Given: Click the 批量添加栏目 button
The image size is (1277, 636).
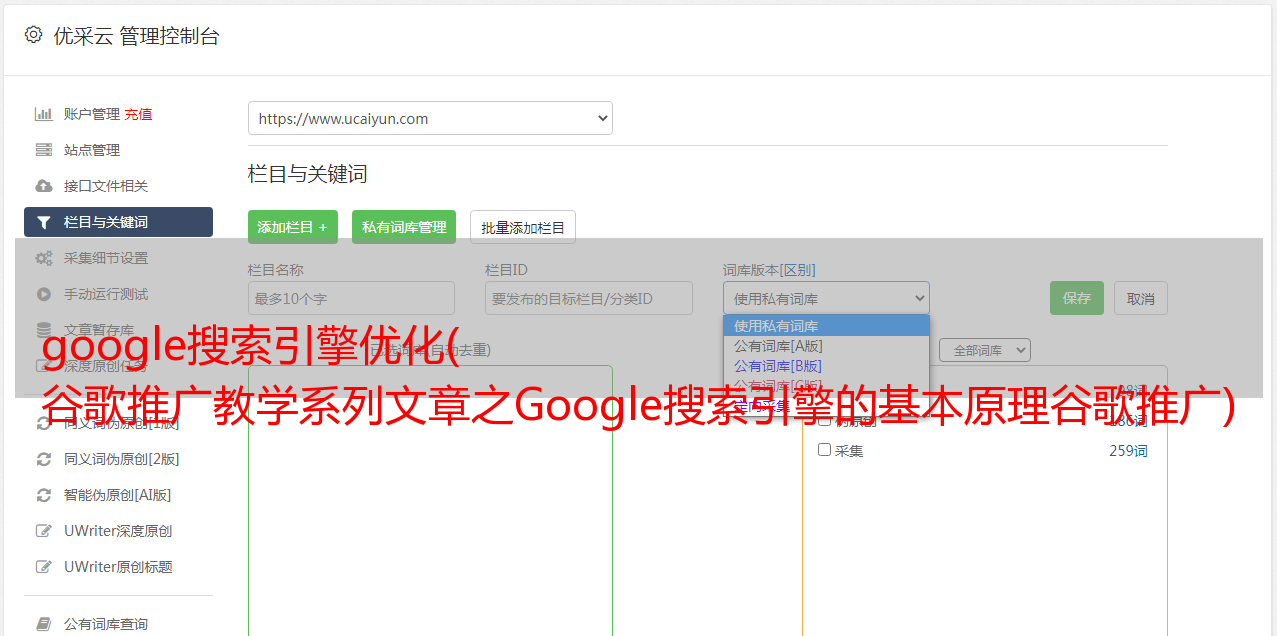Looking at the screenshot, I should pyautogui.click(x=523, y=227).
